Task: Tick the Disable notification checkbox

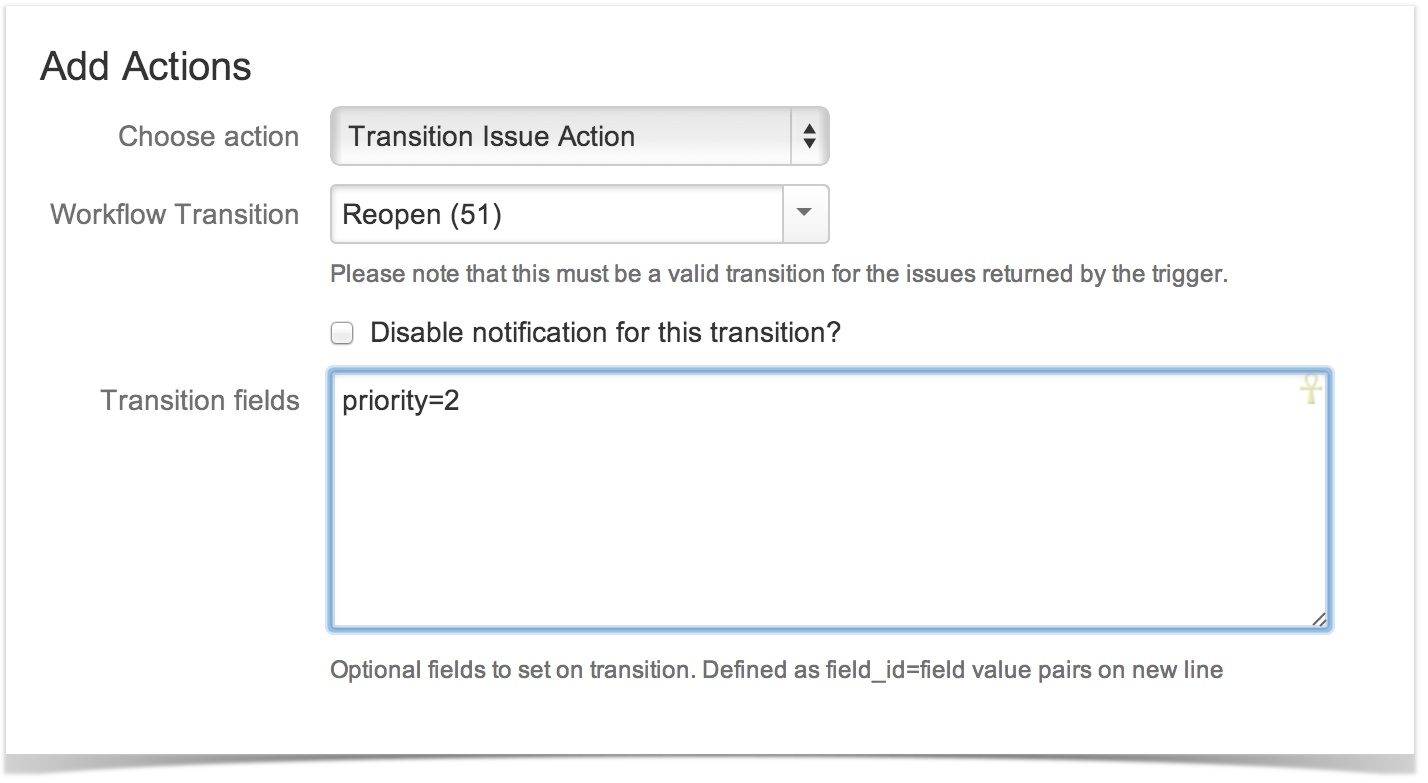Action: pos(343,334)
